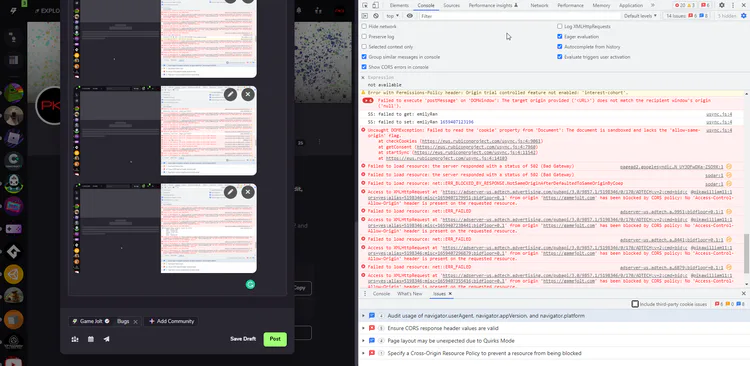Image resolution: width=750 pixels, height=366 pixels.
Task: Remove the Game Jolt Bugs community tag
Action: [135, 322]
